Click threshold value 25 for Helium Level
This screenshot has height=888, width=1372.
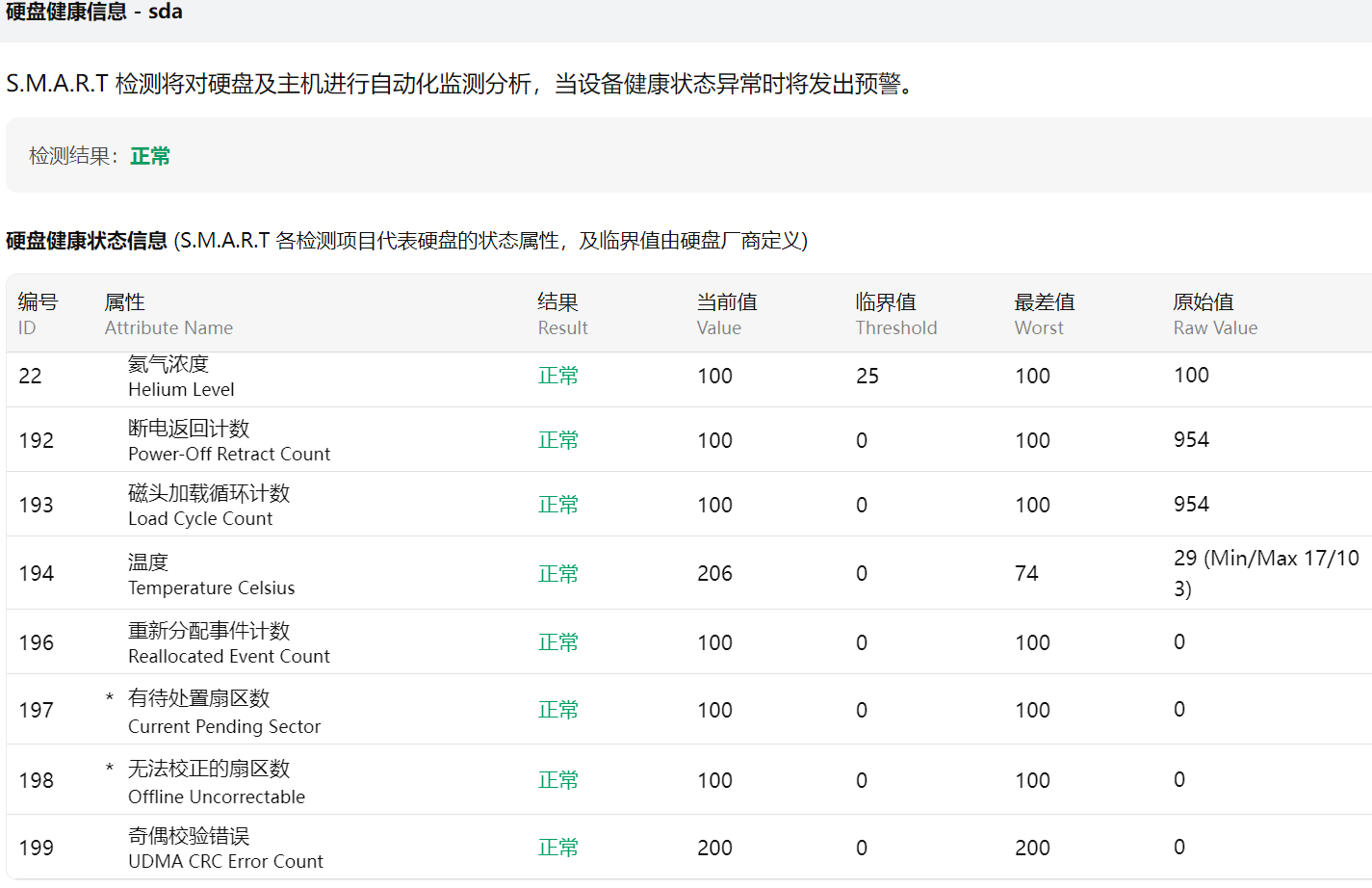(867, 377)
